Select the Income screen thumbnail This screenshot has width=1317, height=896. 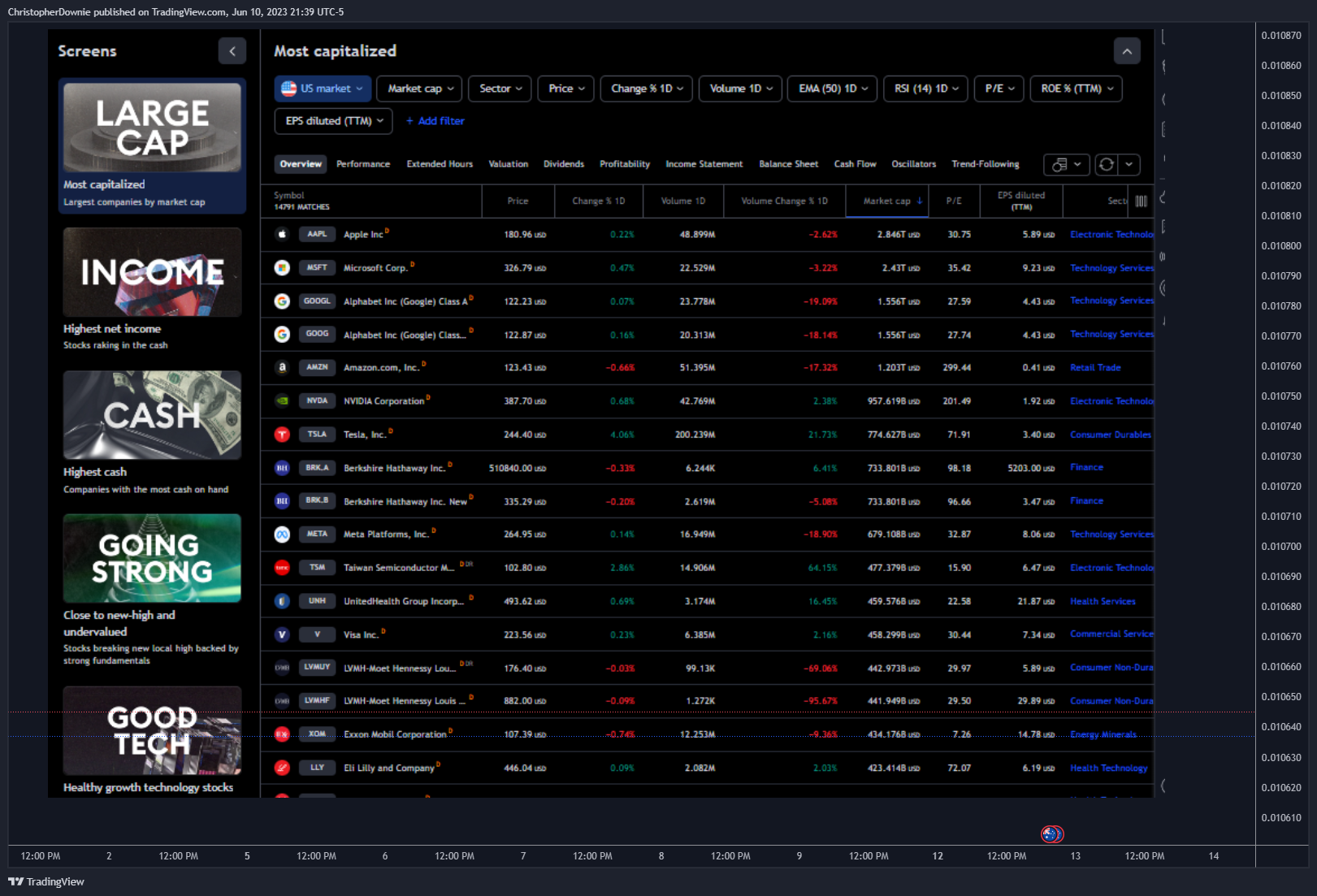tap(153, 272)
